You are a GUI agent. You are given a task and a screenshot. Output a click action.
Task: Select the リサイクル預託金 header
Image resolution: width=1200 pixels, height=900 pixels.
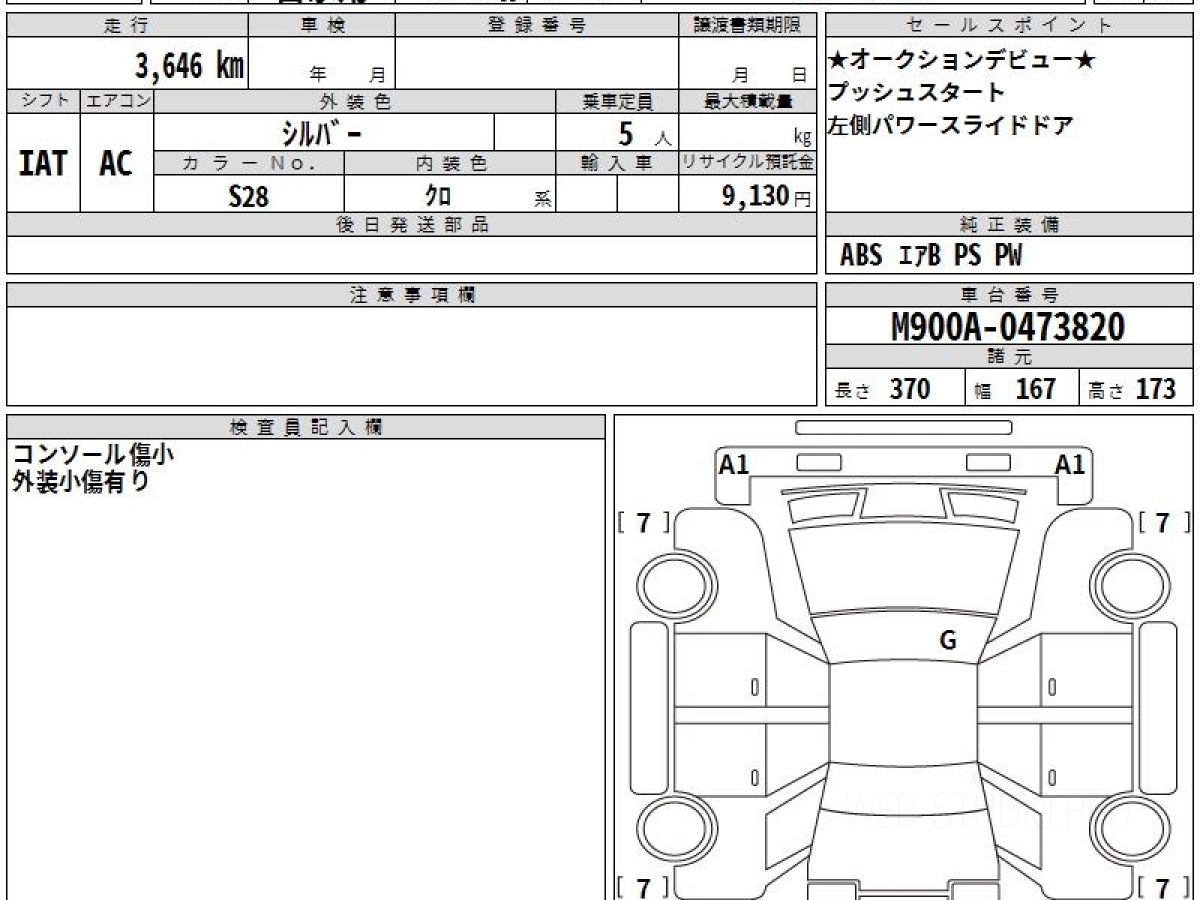pos(747,163)
